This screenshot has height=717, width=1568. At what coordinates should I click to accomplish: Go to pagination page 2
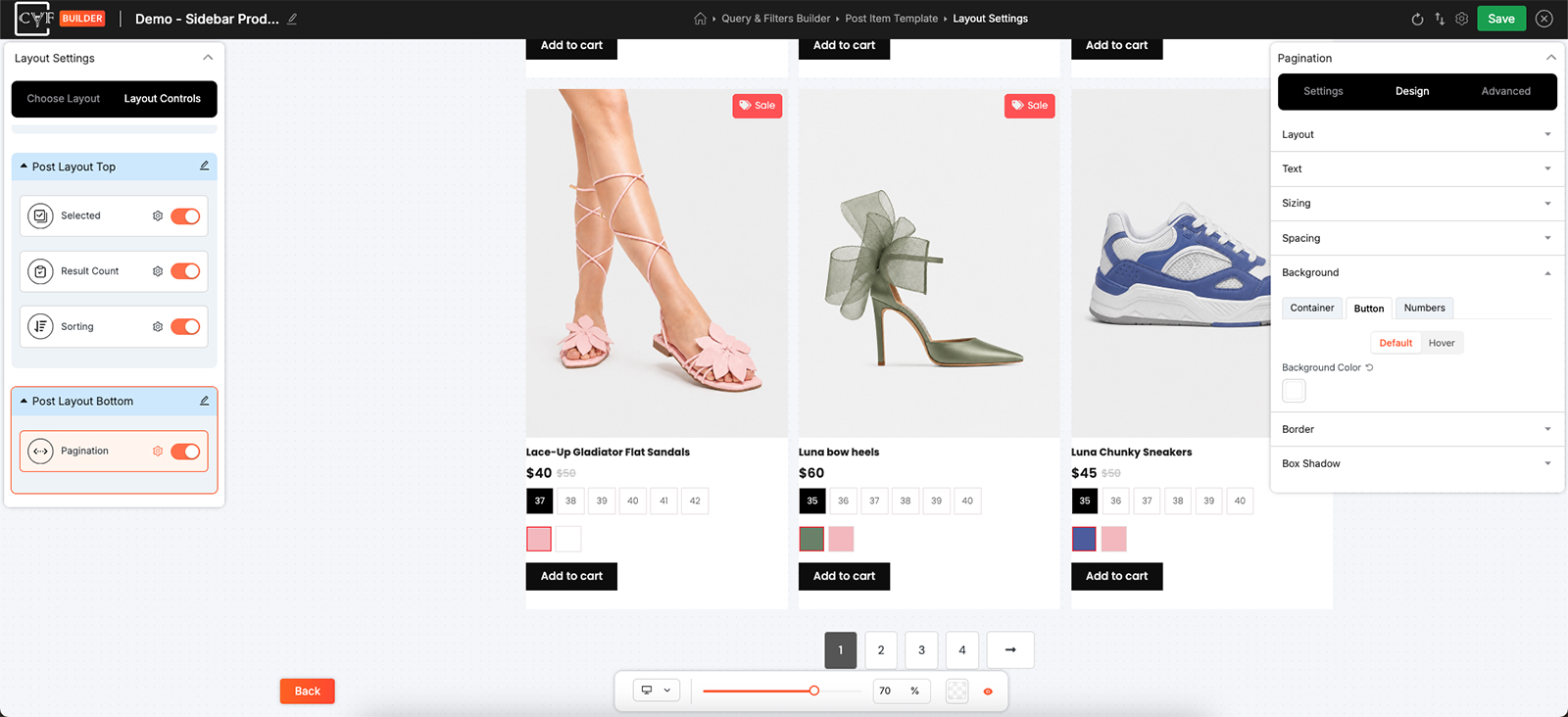(881, 650)
